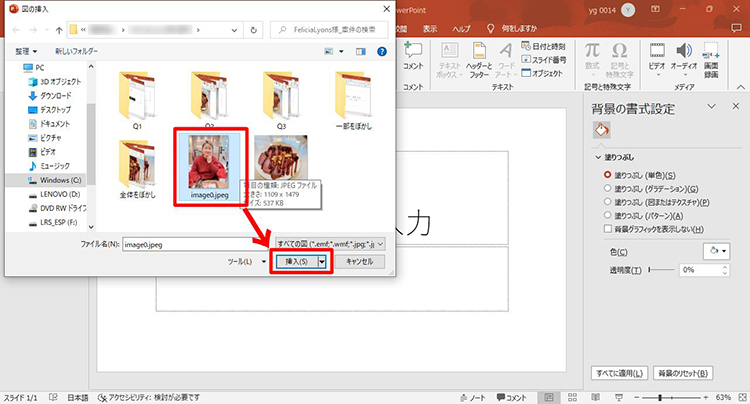Expand the Insert button dropdown arrow
The height and width of the screenshot is (404, 750).
coord(323,261)
